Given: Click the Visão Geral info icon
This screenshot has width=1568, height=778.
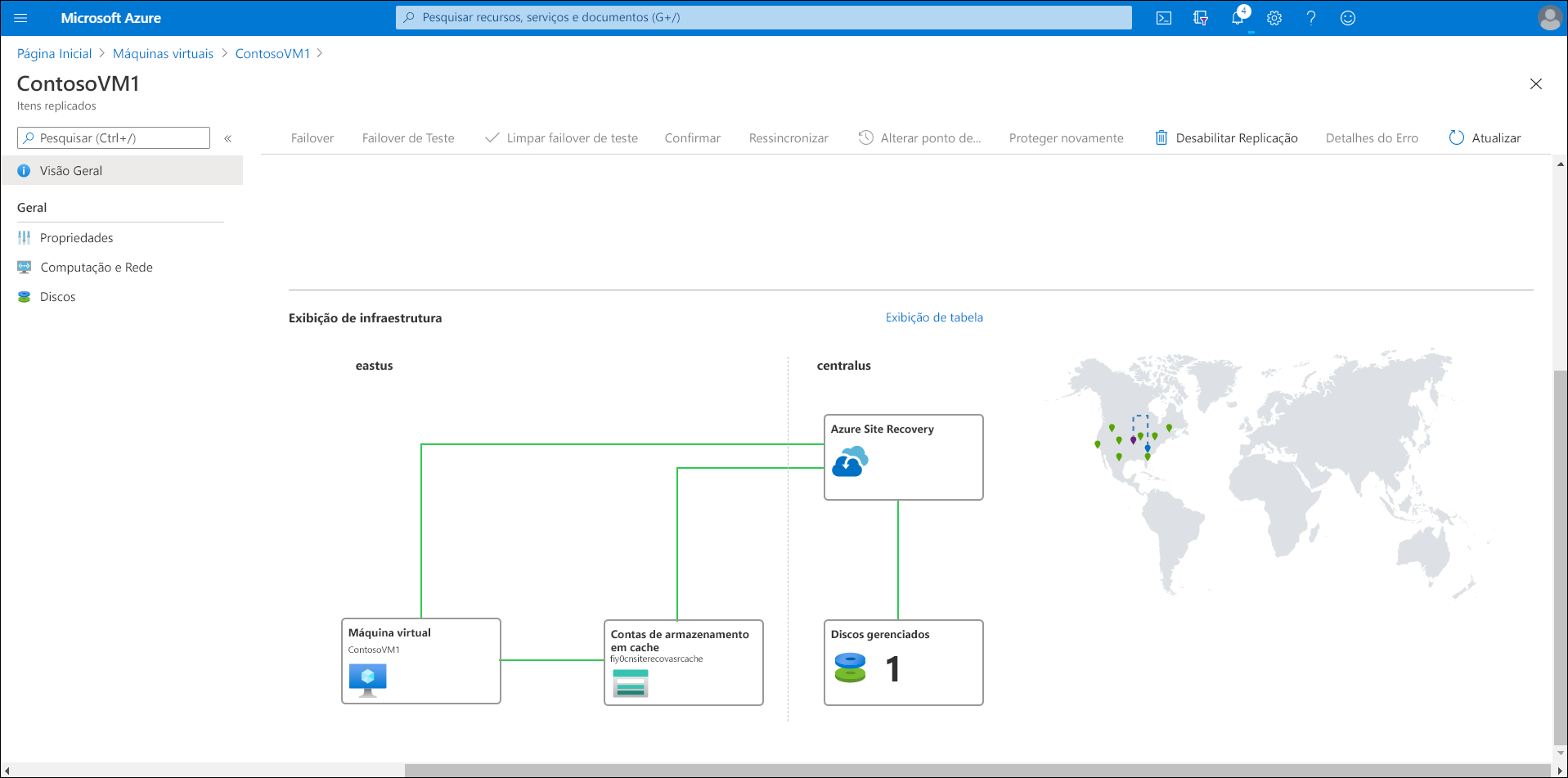Looking at the screenshot, I should coord(24,171).
